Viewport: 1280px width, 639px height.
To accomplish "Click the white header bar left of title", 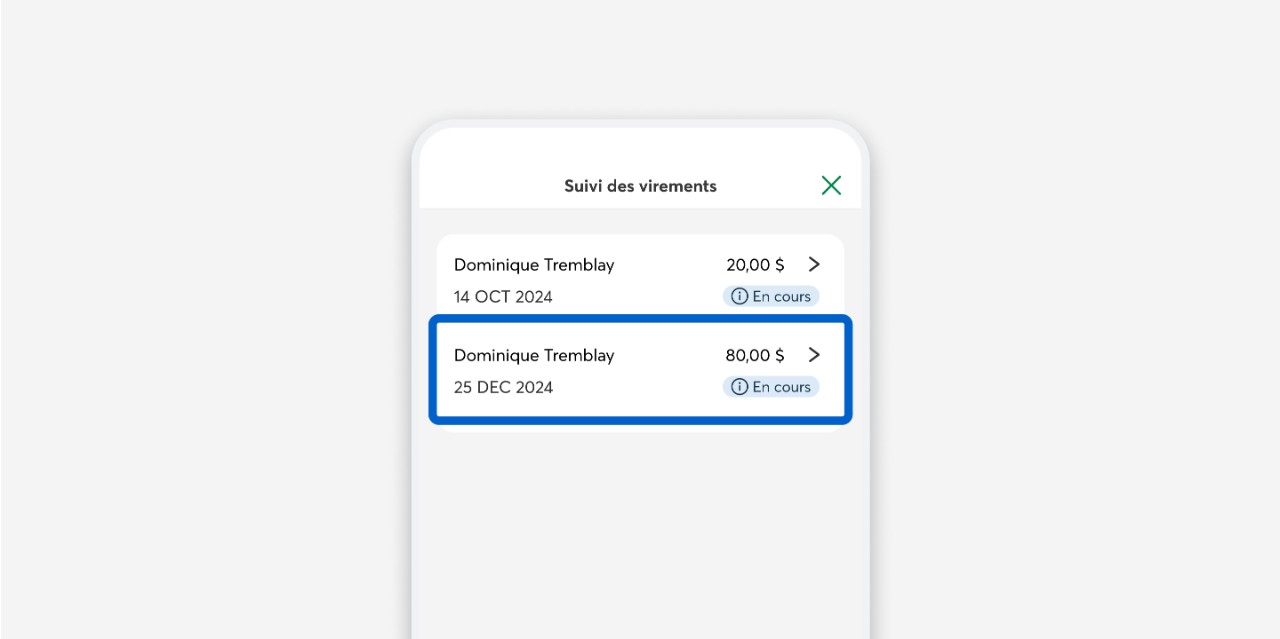I will pyautogui.click(x=490, y=185).
